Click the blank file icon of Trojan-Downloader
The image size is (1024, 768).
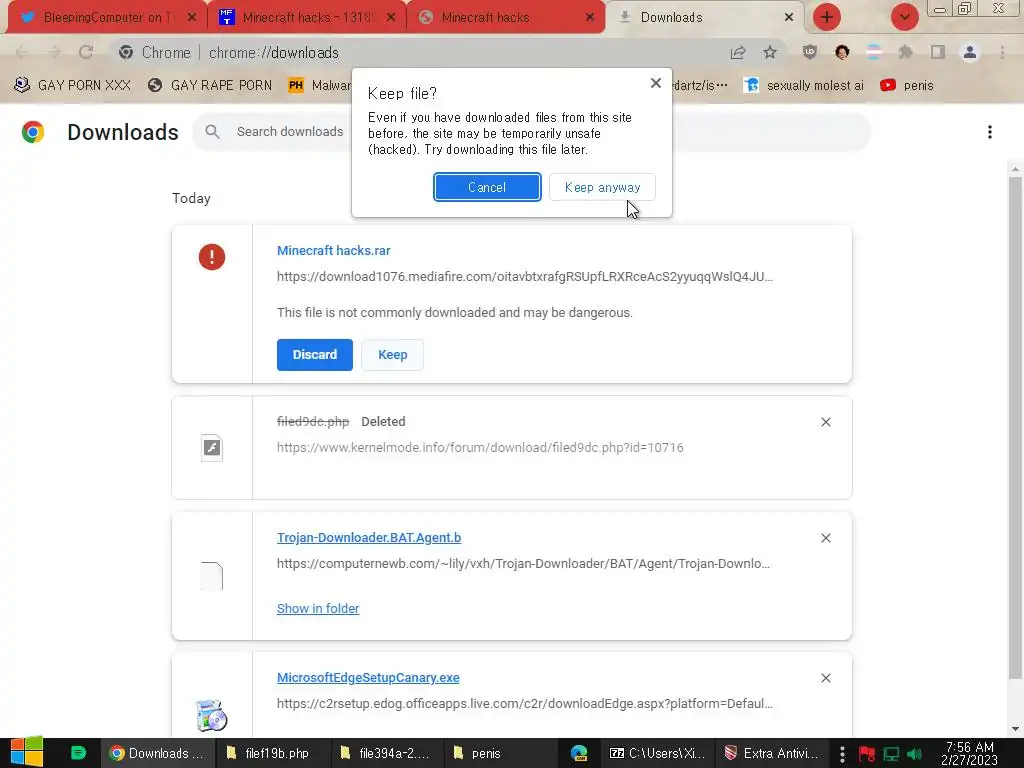tap(212, 576)
